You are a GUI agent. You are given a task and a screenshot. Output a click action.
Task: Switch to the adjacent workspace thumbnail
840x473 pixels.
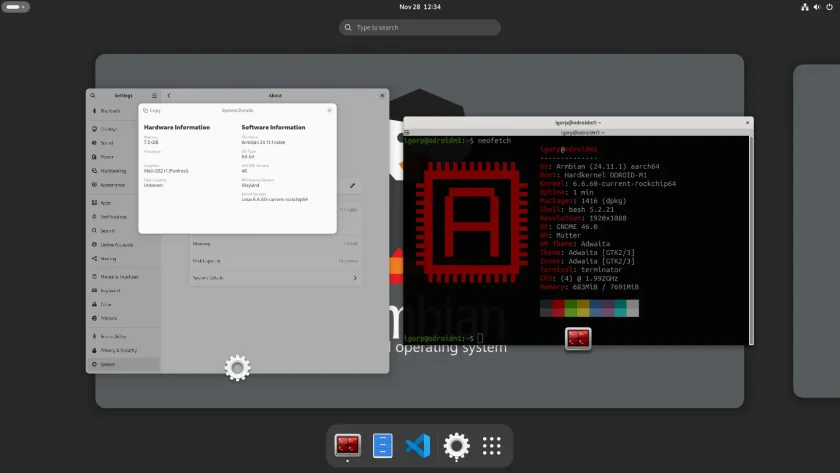[816, 231]
